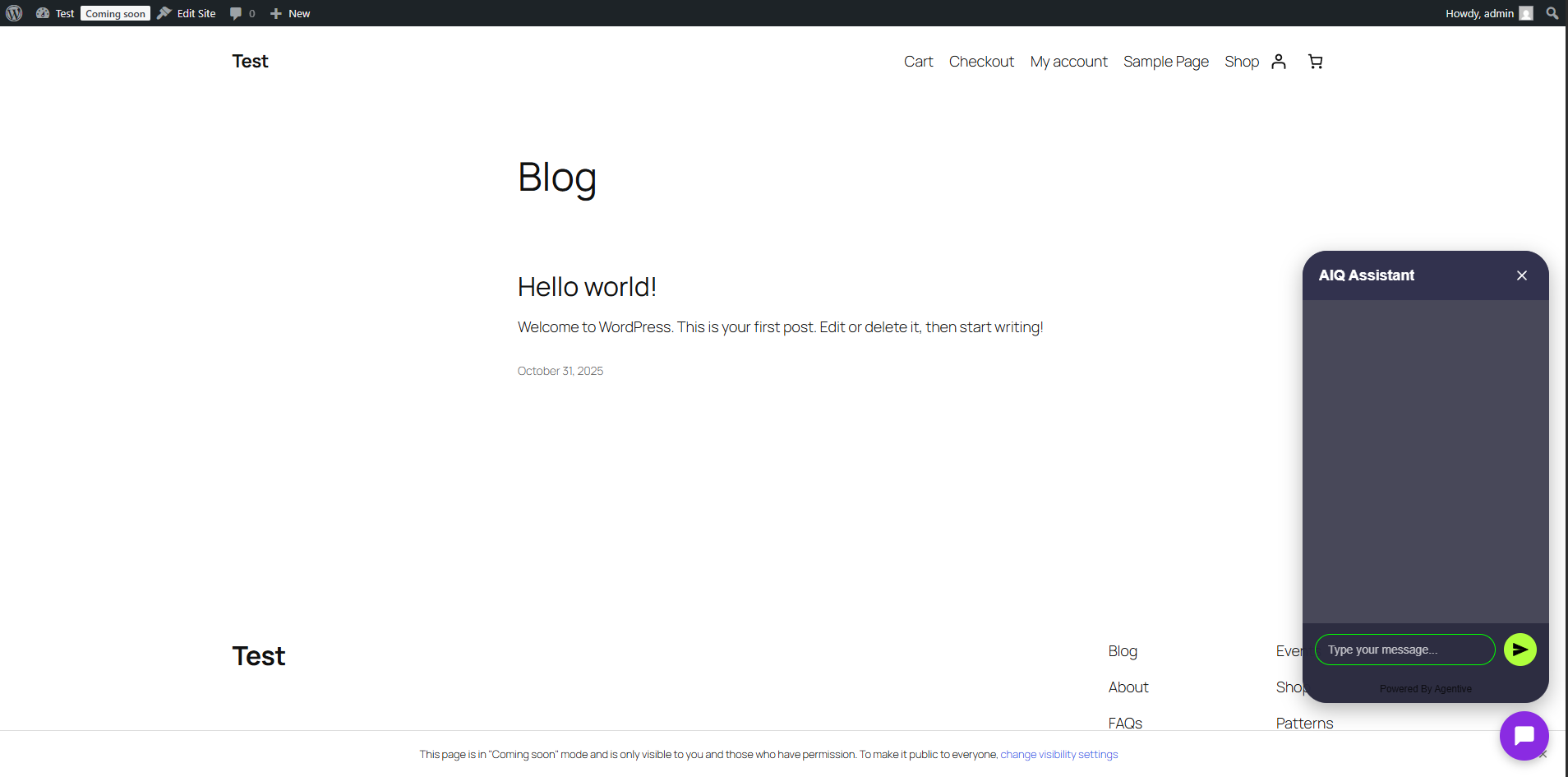Click the Coming soon badge
Viewport: 1568px width, 777px height.
click(x=115, y=14)
